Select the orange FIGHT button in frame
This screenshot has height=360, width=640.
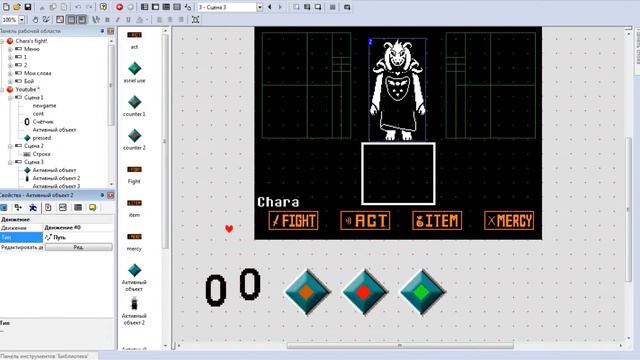click(x=293, y=221)
